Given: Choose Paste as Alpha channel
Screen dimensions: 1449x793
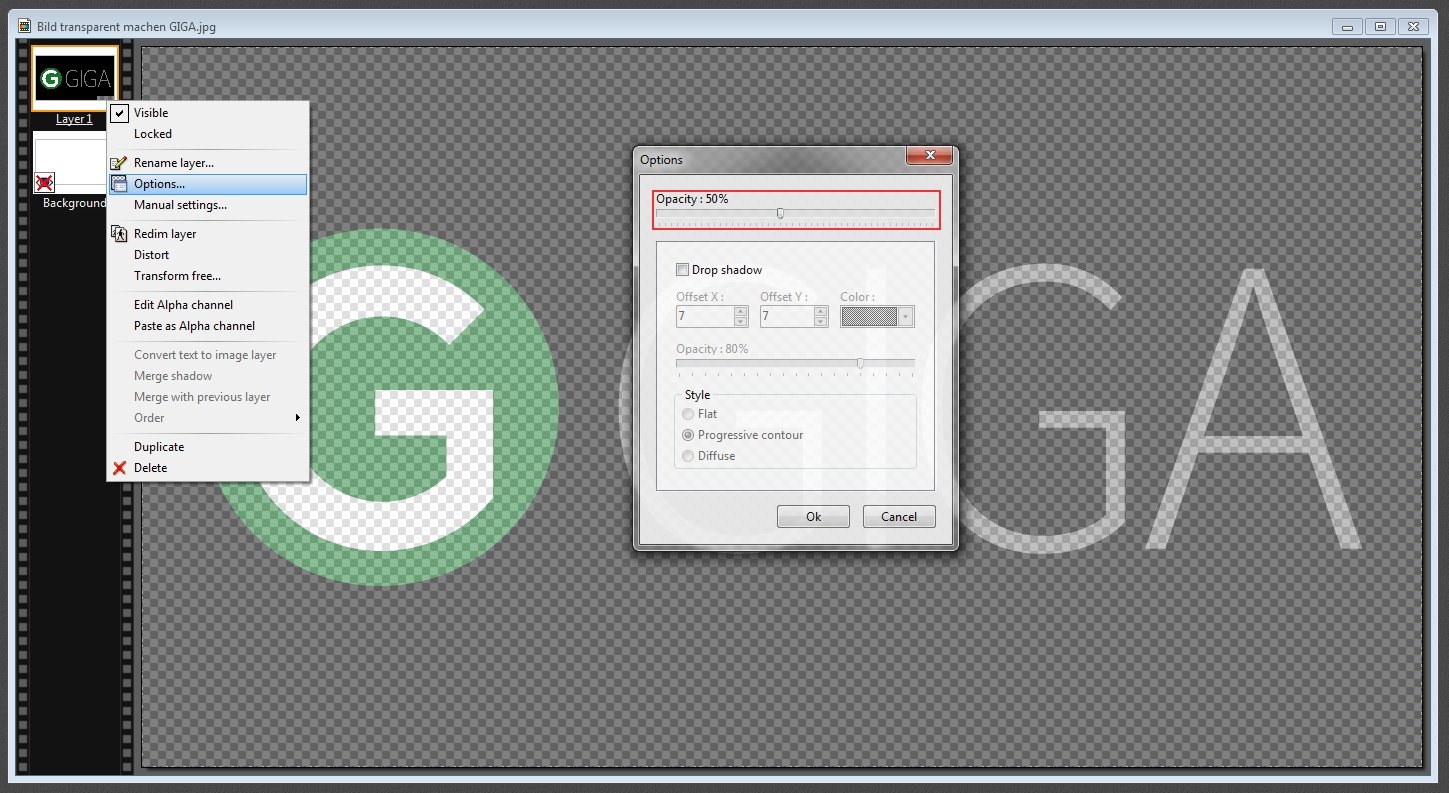Looking at the screenshot, I should pos(208,326).
